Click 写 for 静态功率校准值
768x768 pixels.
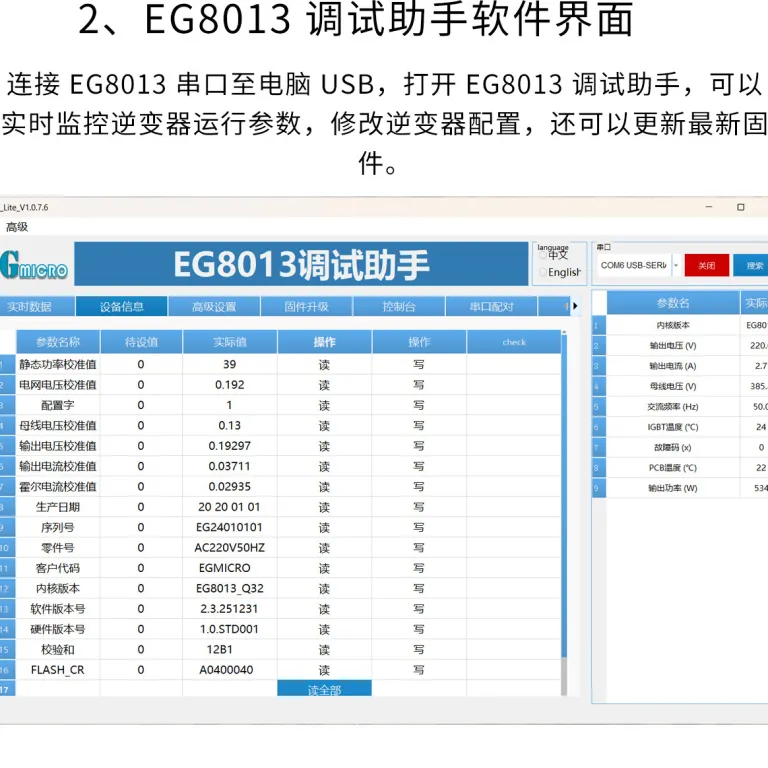point(419,364)
